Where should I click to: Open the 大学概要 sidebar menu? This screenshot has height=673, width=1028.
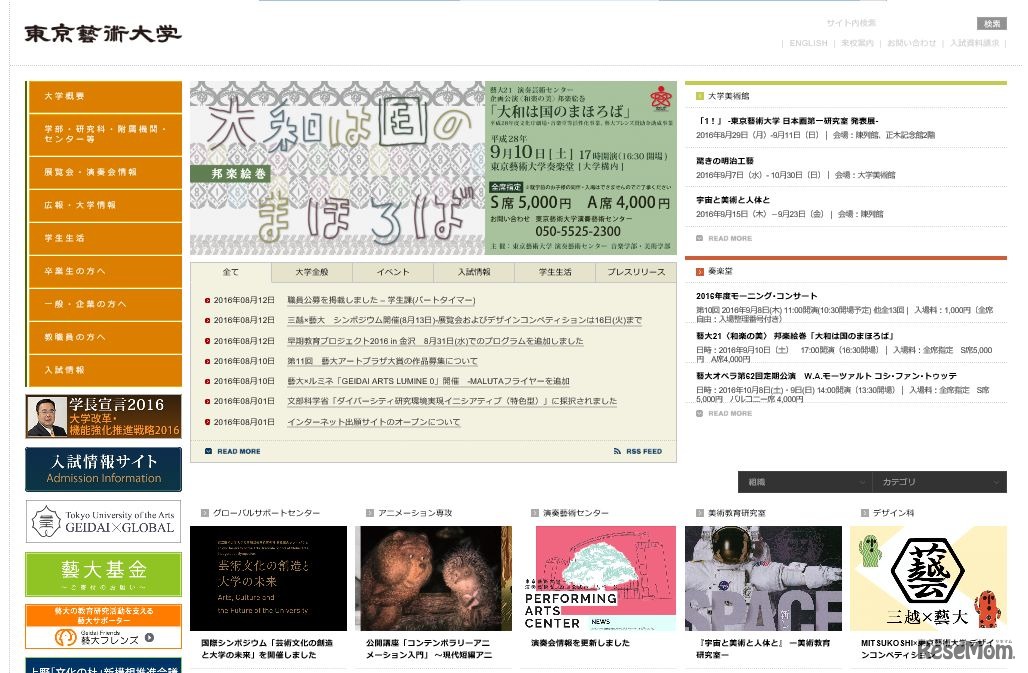coord(105,96)
